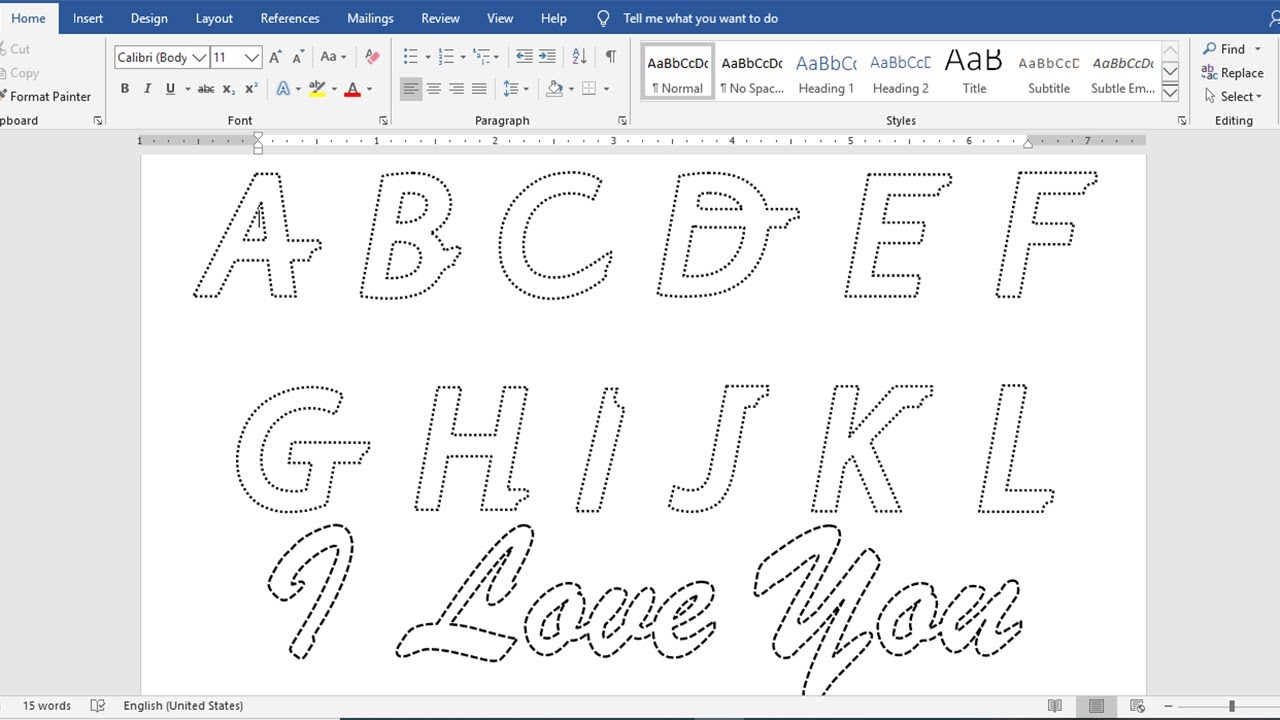Click the Format Painter tool
The width and height of the screenshot is (1280, 720).
point(45,96)
